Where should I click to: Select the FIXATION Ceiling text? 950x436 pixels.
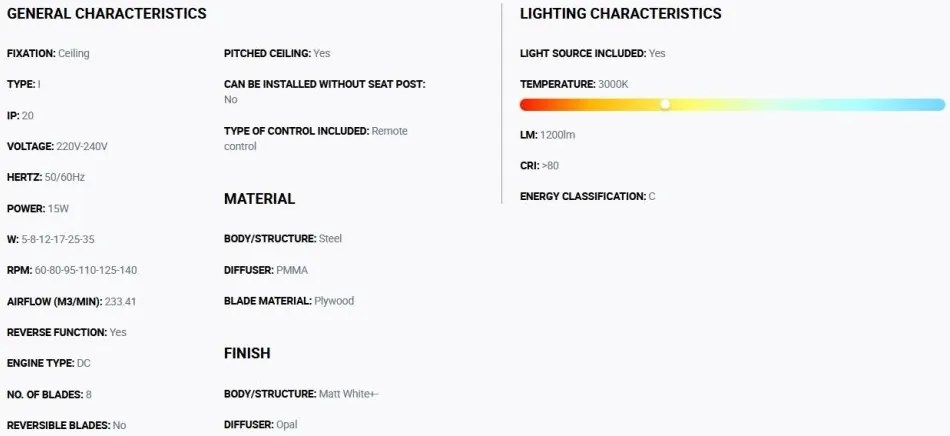[48, 53]
